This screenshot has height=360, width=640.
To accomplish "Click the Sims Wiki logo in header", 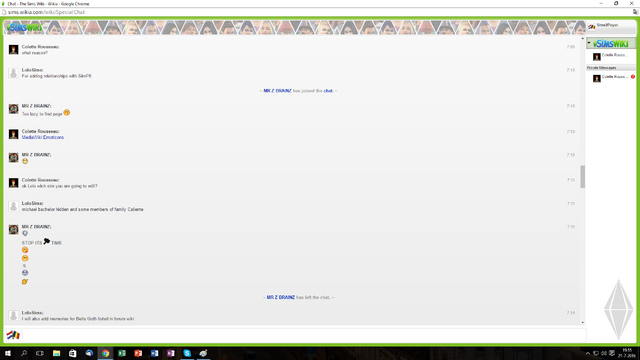I will coord(24,28).
